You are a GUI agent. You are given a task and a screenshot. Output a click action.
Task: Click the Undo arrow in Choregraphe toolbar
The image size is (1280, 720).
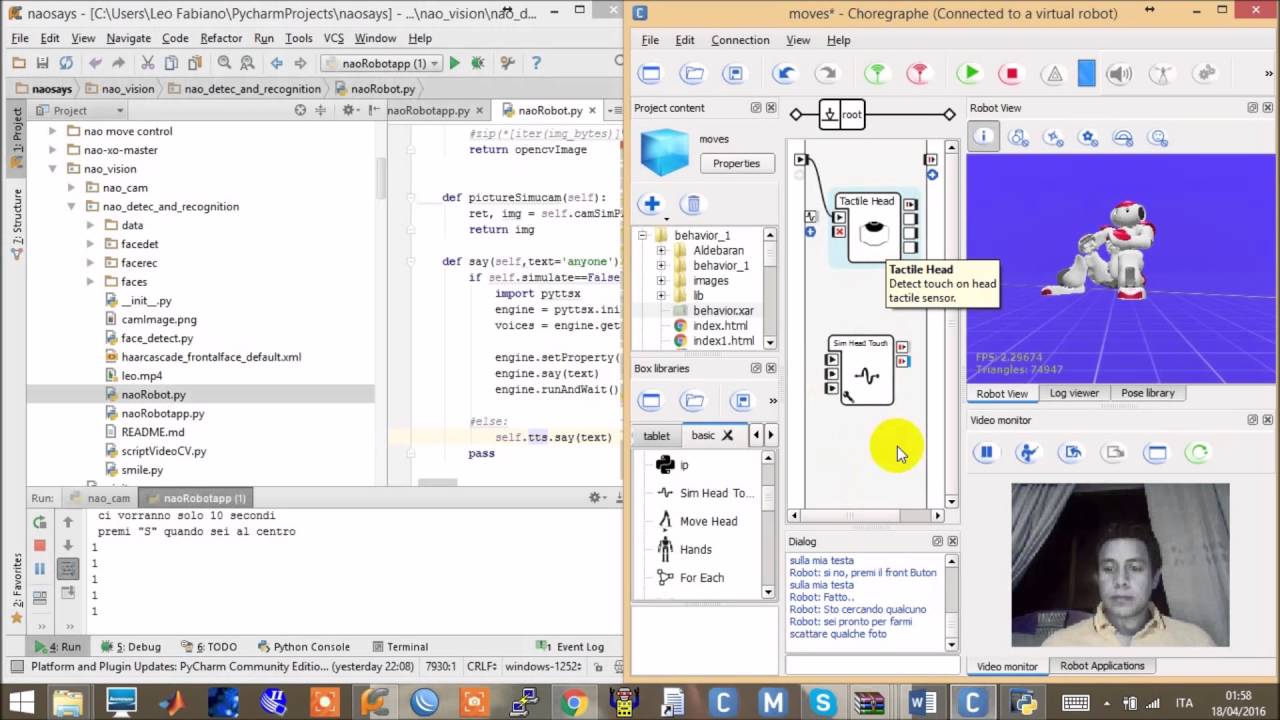point(785,73)
